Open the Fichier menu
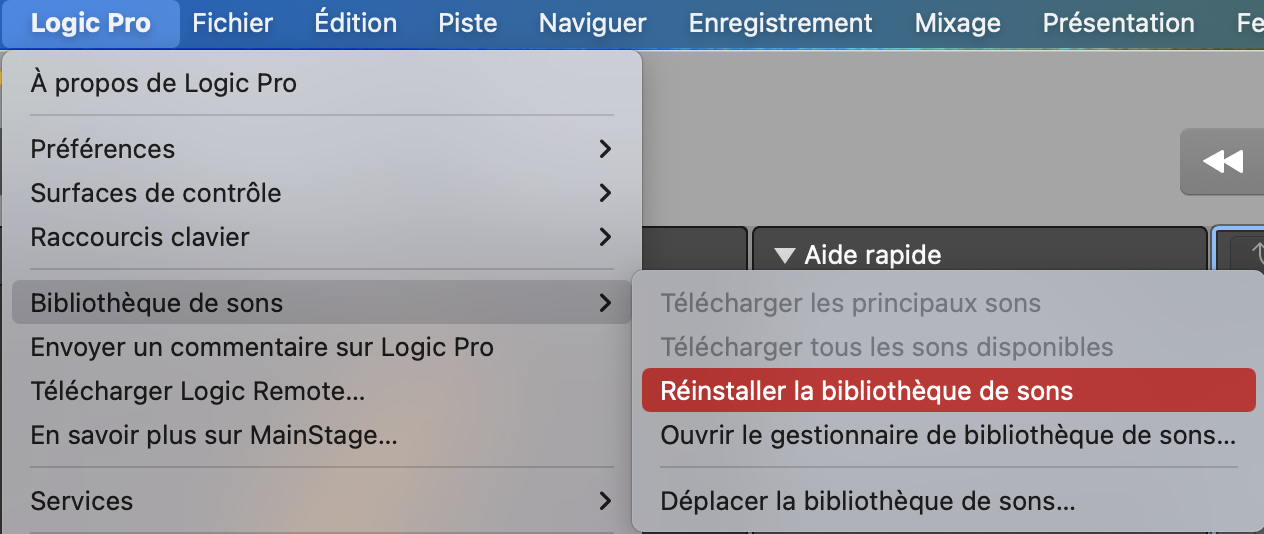Screen dimensions: 1264x534 (x=232, y=23)
